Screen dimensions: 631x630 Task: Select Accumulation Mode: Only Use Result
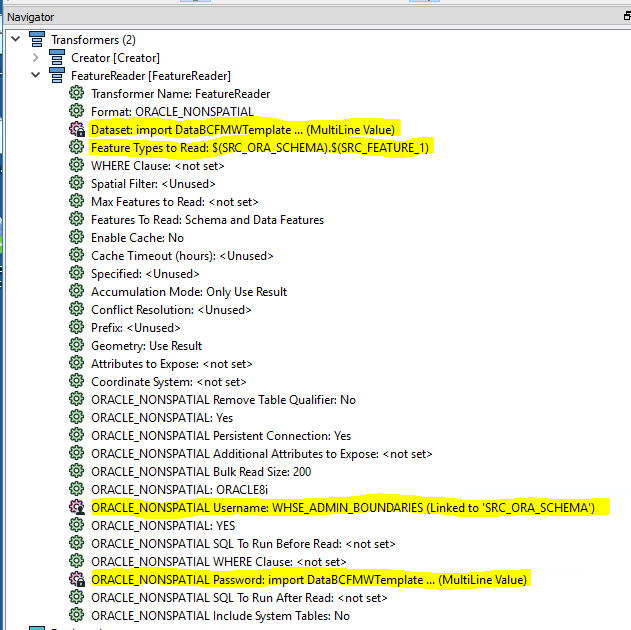point(189,292)
